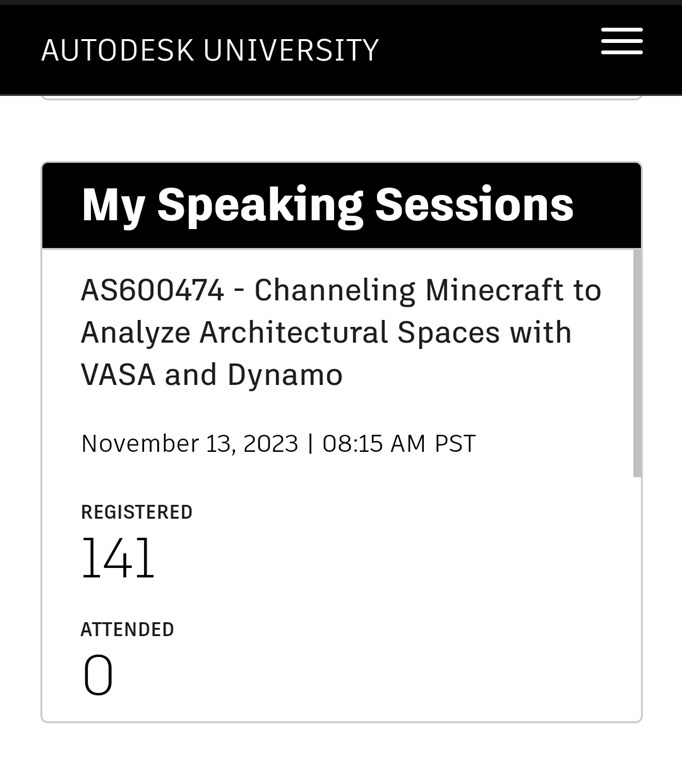
Task: Click the ATTENDED label
Action: click(x=127, y=629)
